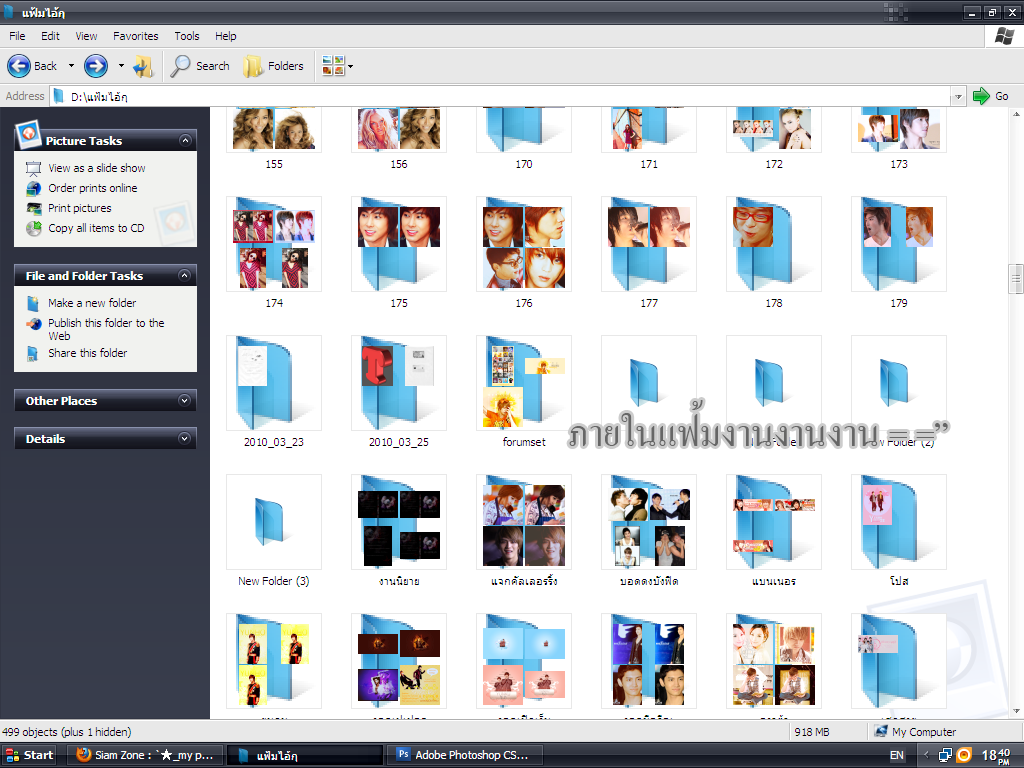Screen dimensions: 1024x768
Task: Click the Copy to CD disc icon
Action: [x=33, y=228]
